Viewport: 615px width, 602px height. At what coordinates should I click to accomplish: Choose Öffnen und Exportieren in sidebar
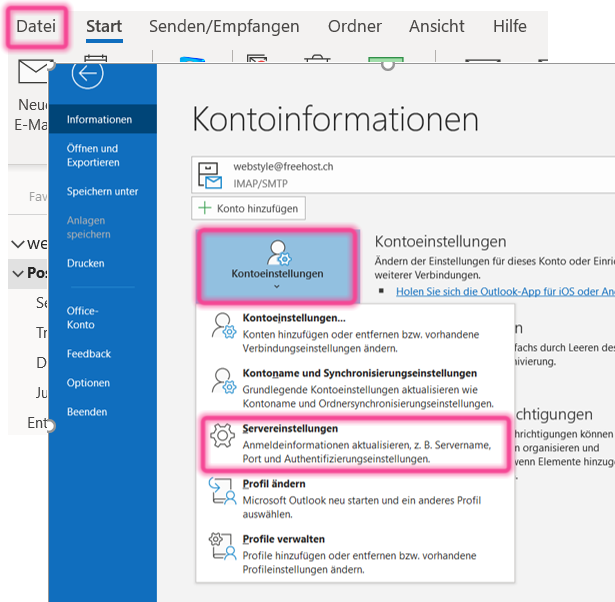(x=93, y=155)
